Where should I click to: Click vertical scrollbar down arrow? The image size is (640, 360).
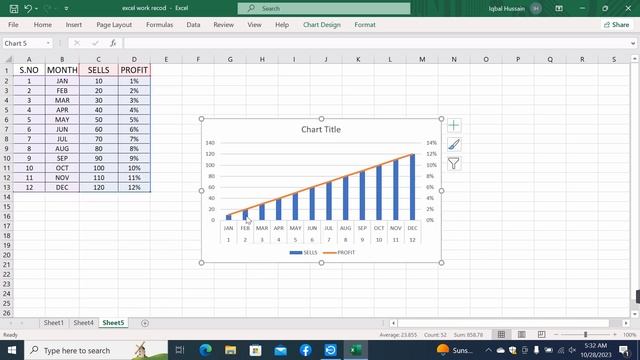pyautogui.click(x=635, y=314)
